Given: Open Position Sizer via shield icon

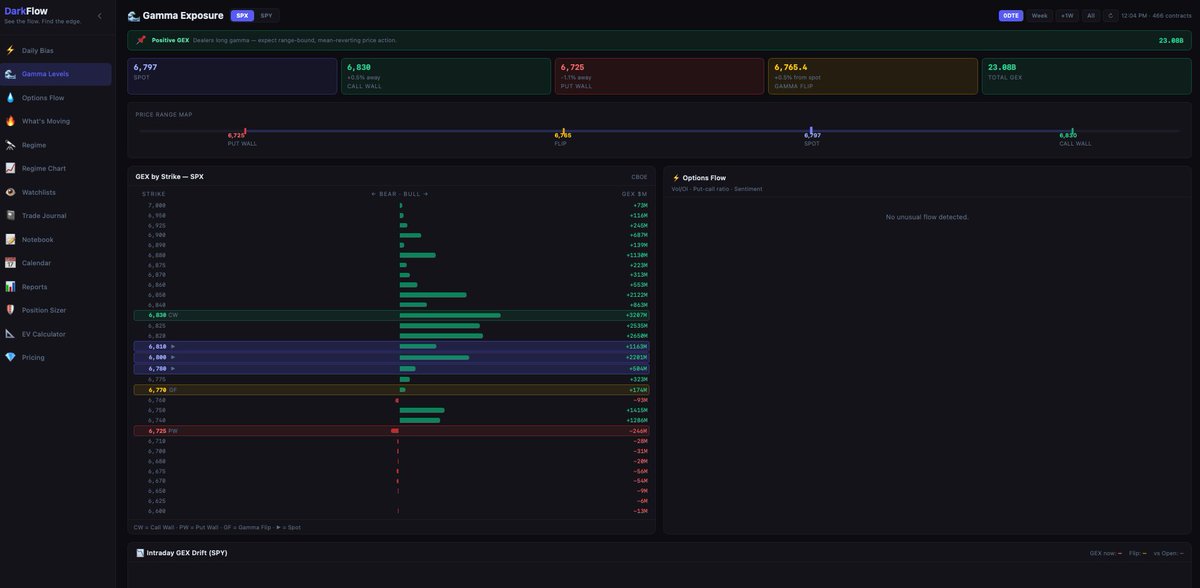Looking at the screenshot, I should [x=10, y=310].
